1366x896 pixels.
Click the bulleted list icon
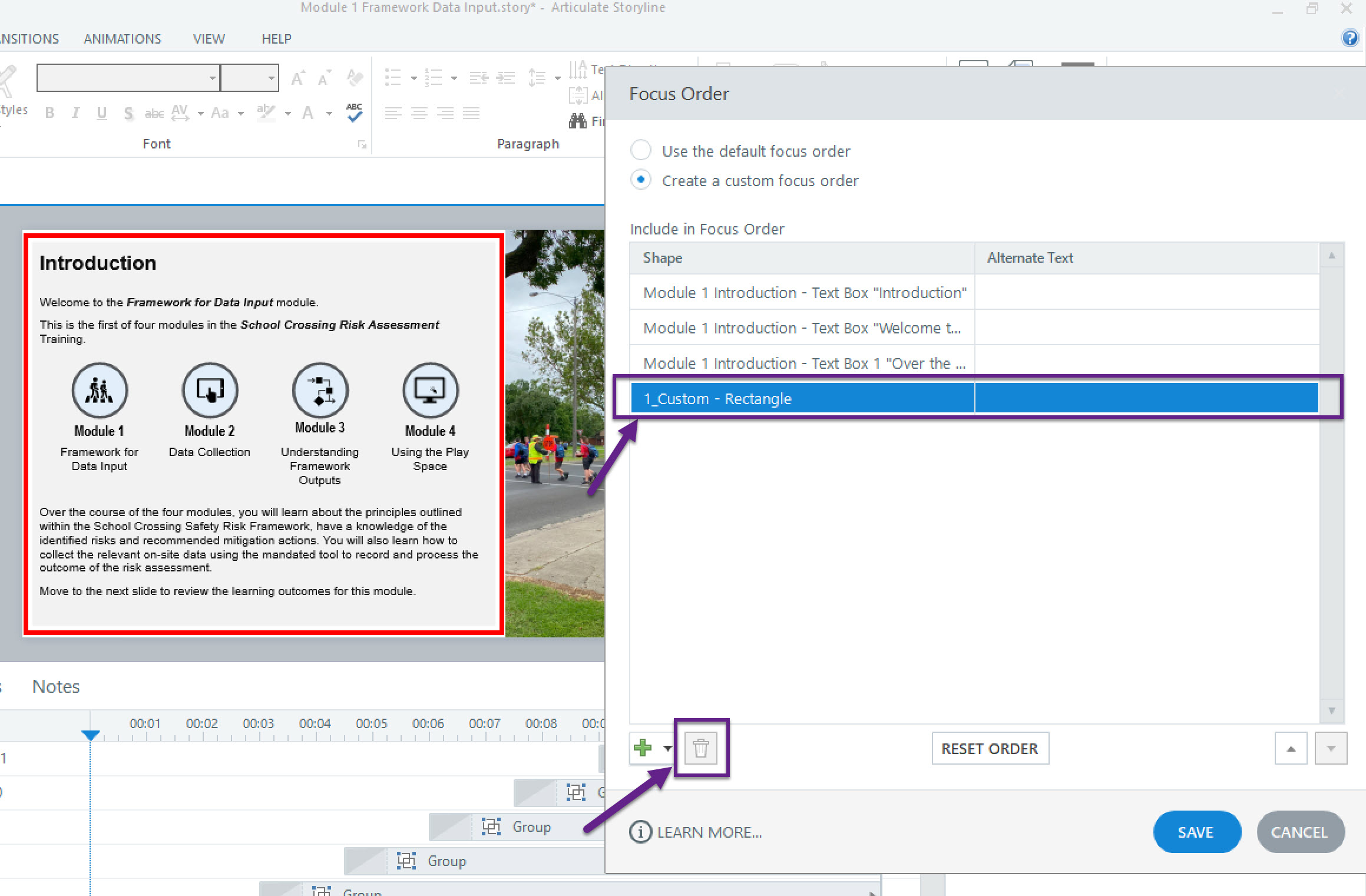click(393, 78)
